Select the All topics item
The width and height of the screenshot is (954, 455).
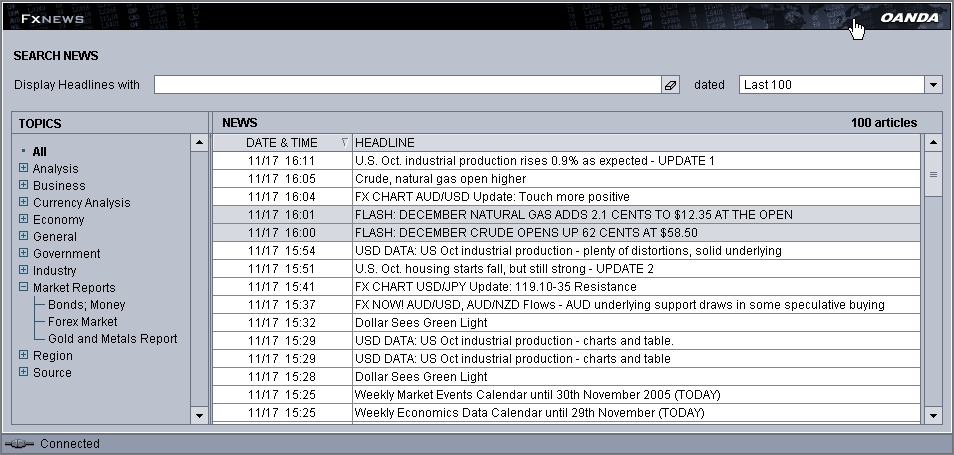[x=39, y=152]
